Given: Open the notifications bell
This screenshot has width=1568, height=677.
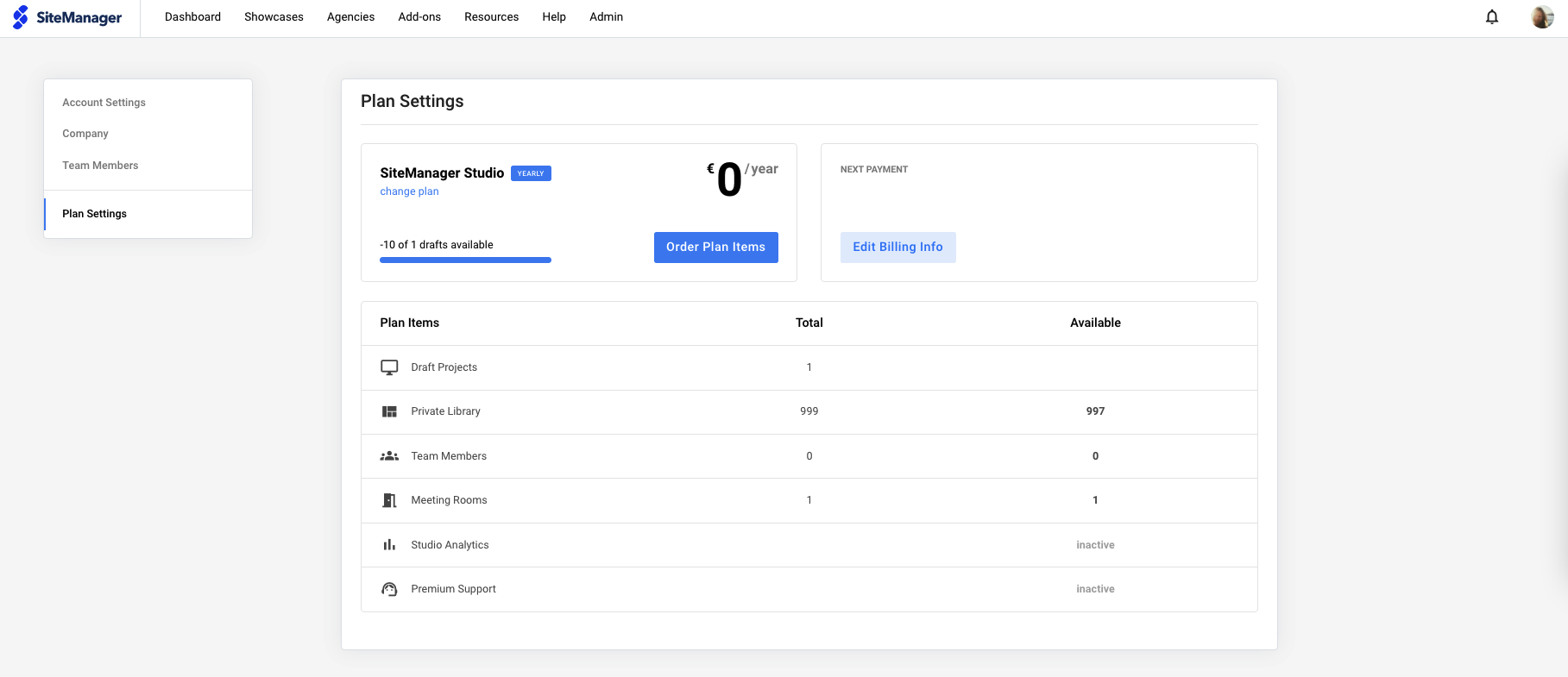Looking at the screenshot, I should tap(1492, 17).
